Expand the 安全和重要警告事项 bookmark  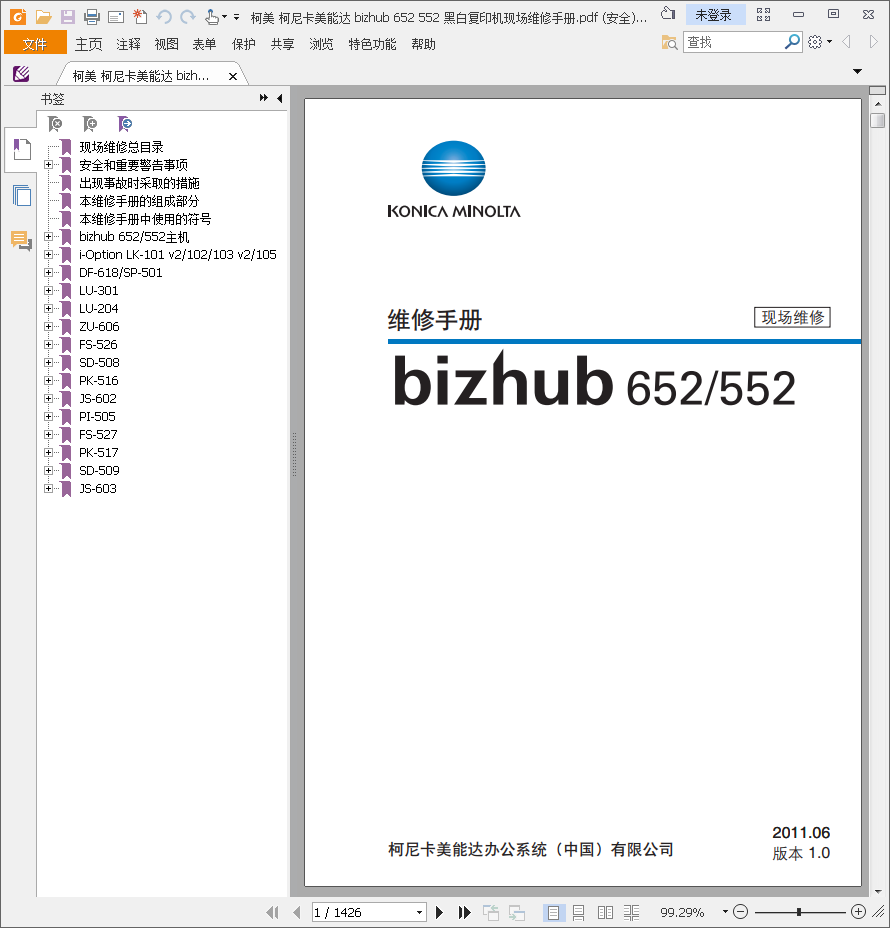point(49,165)
